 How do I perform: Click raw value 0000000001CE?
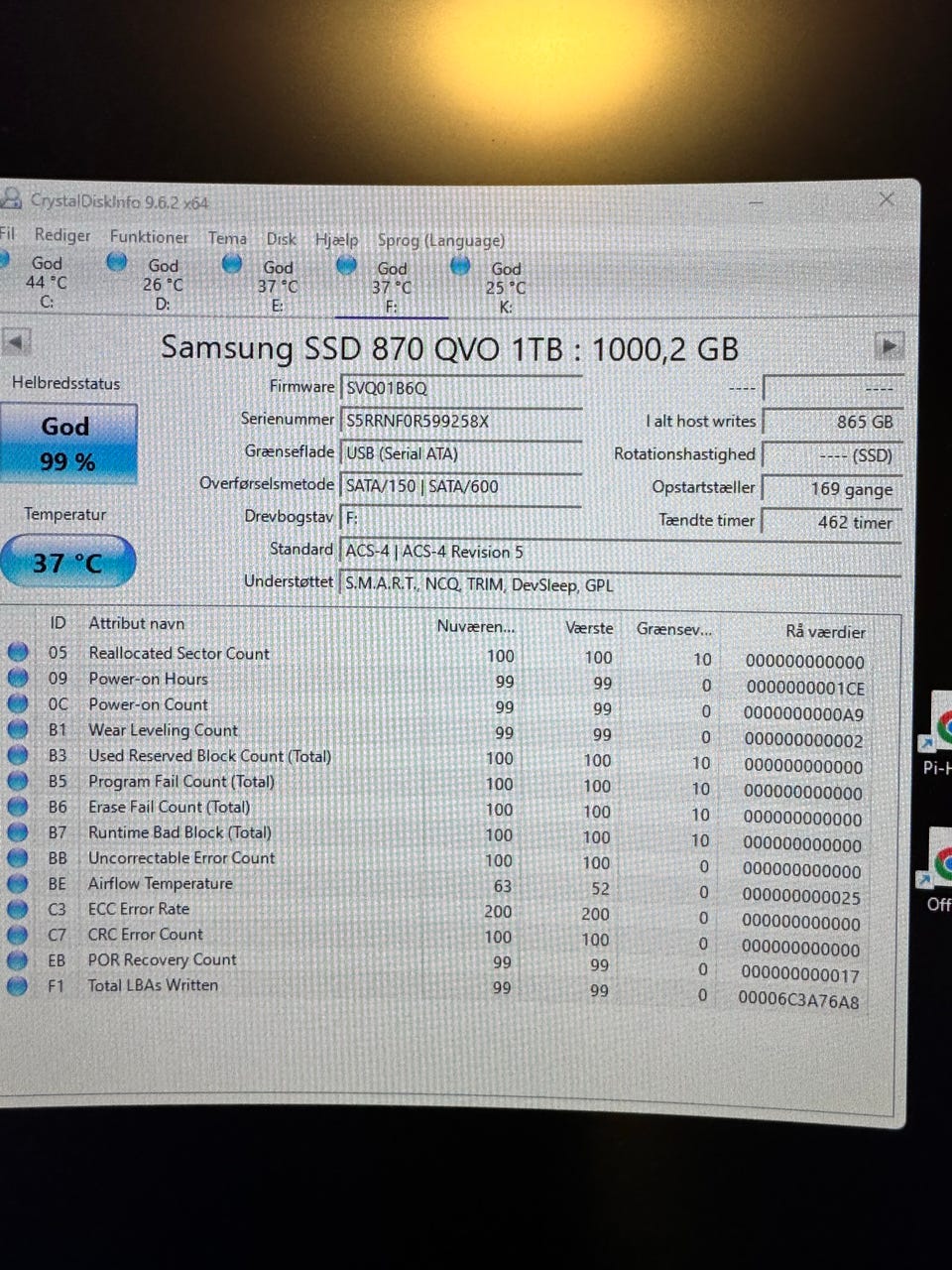pos(805,688)
